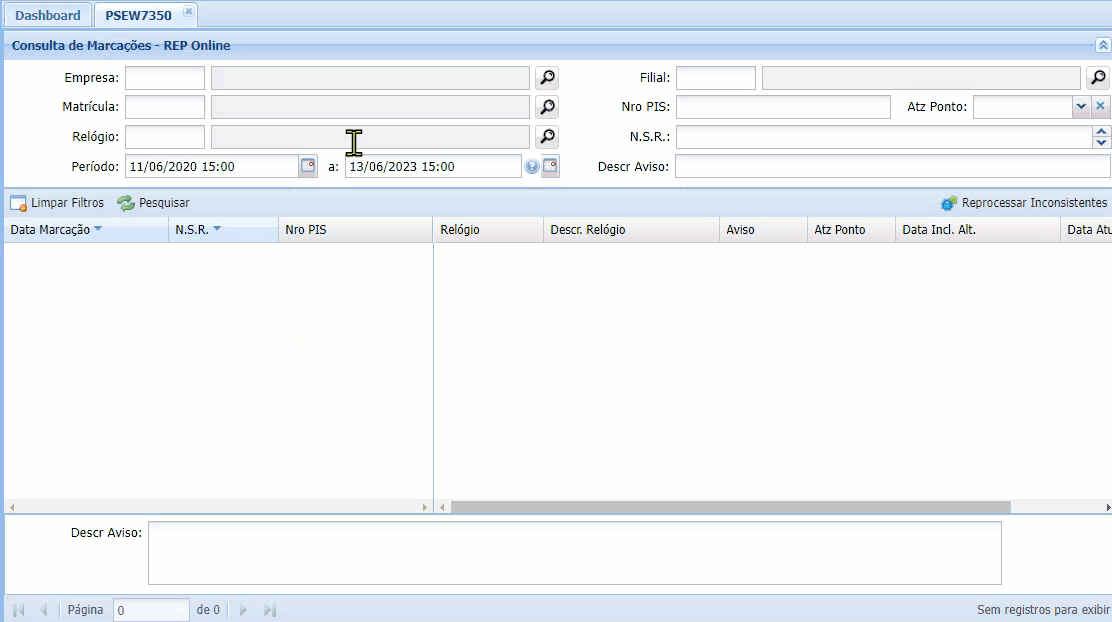Click Reprocessar Inconsistentes button
The width and height of the screenshot is (1112, 622).
tap(1024, 203)
